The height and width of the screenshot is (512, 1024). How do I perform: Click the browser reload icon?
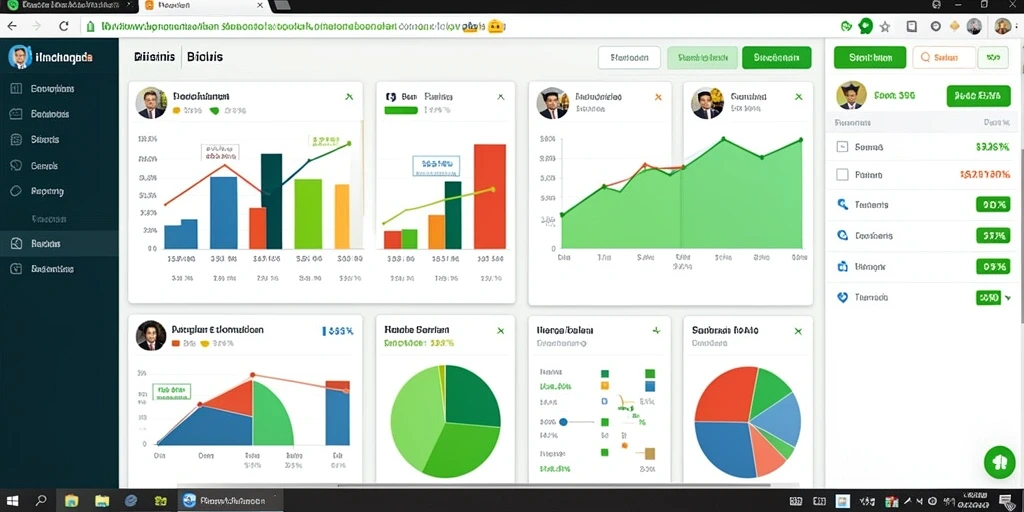(x=63, y=26)
